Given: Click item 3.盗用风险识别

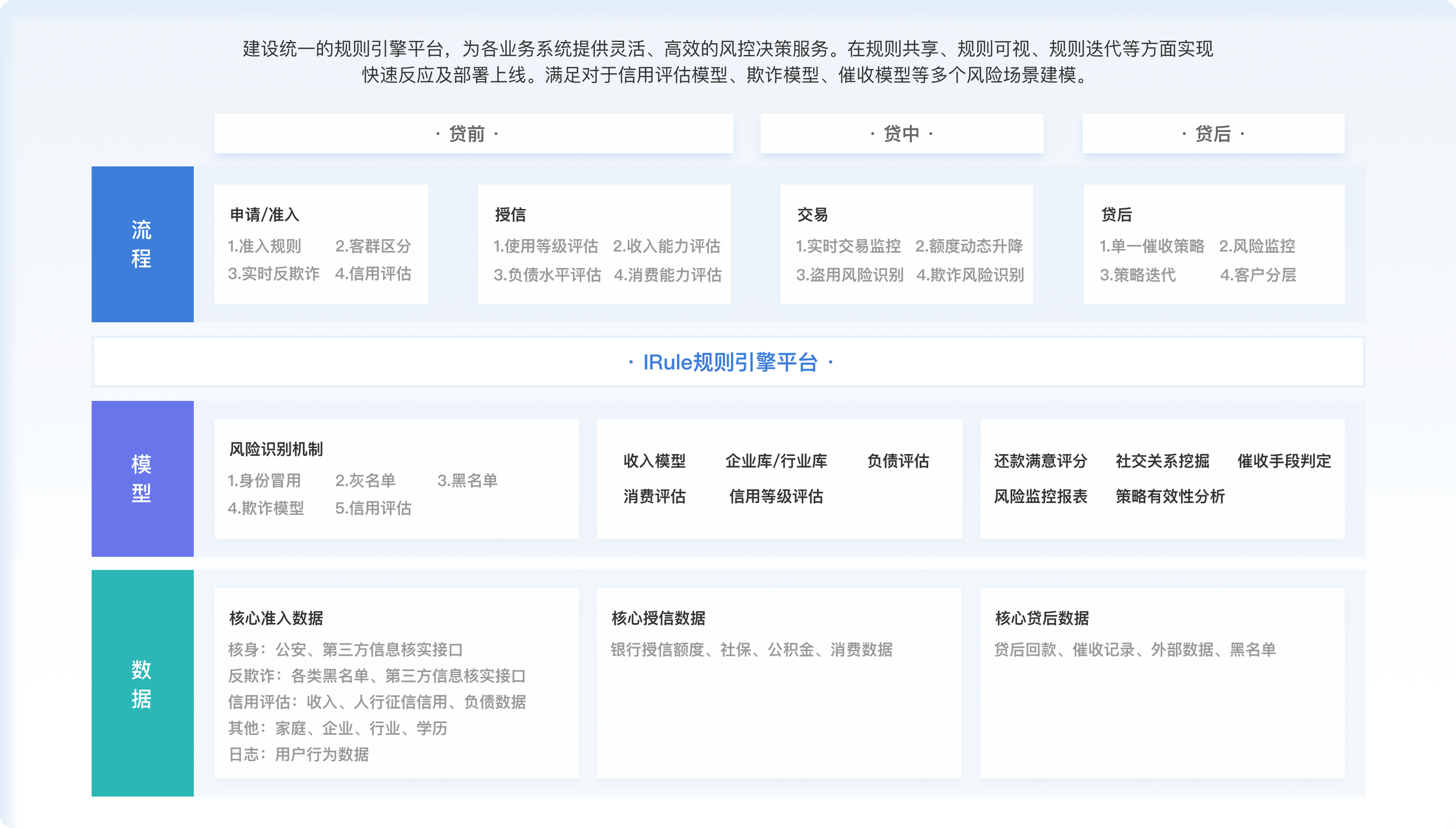Looking at the screenshot, I should point(849,275).
